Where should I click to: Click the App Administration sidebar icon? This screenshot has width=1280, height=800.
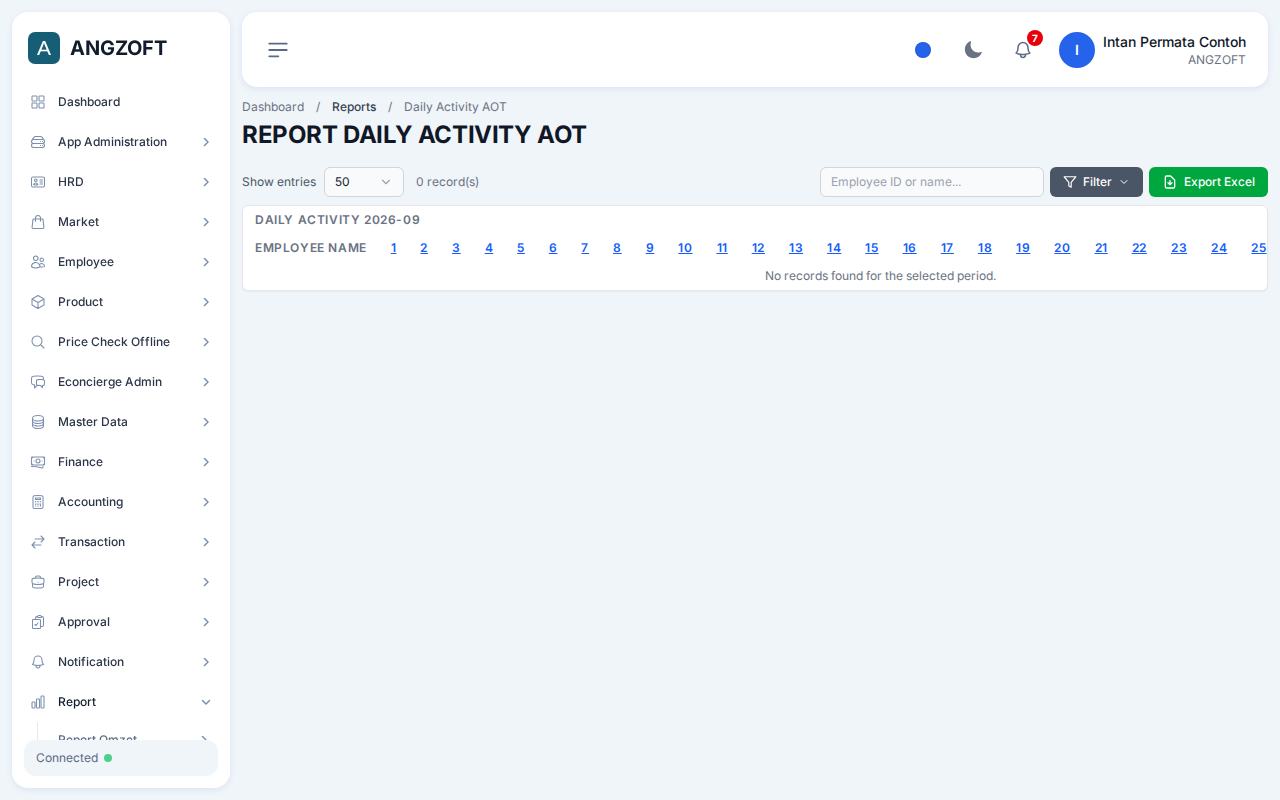[x=38, y=142]
